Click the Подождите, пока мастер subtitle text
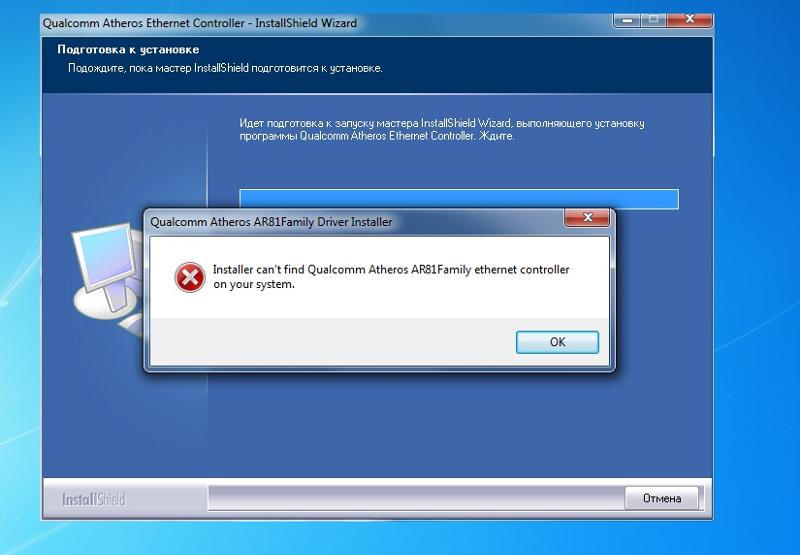Screen dimensions: 800x555 (x=225, y=68)
